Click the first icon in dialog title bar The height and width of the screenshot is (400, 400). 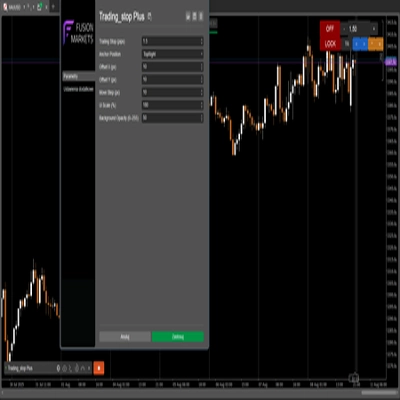[x=188, y=16]
